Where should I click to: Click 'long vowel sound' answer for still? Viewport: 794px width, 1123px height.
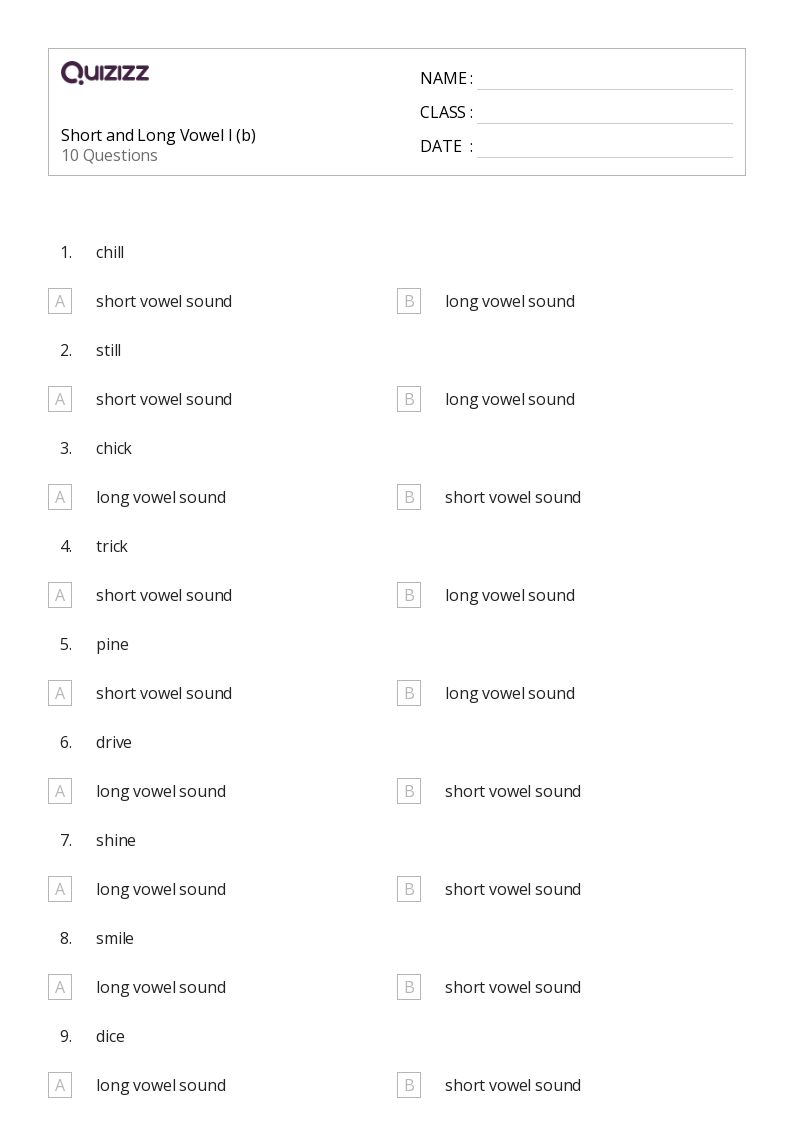tap(509, 399)
